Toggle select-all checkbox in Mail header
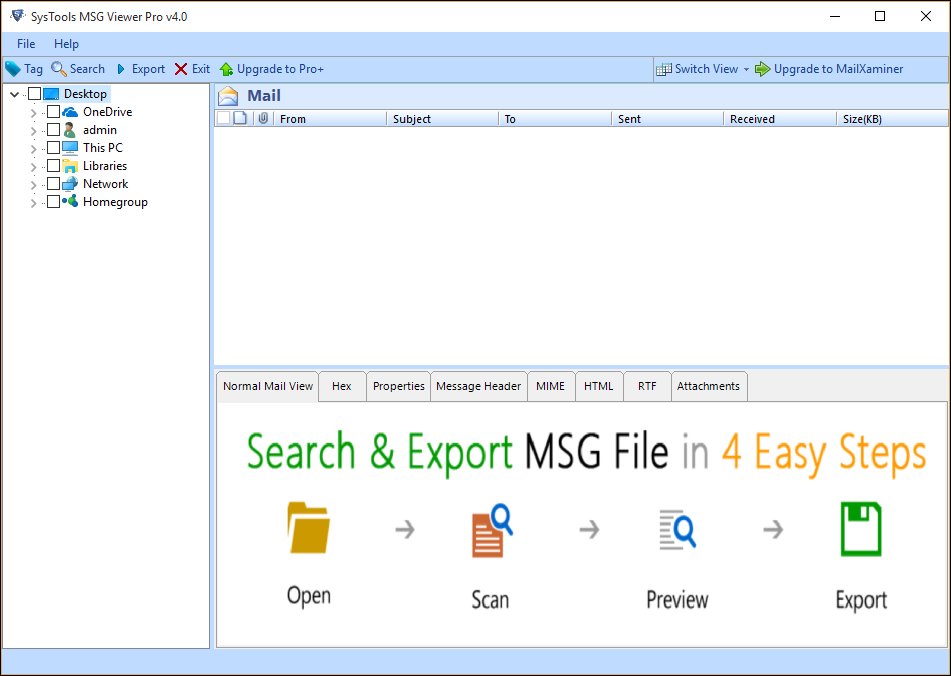This screenshot has height=676, width=951. pyautogui.click(x=223, y=118)
